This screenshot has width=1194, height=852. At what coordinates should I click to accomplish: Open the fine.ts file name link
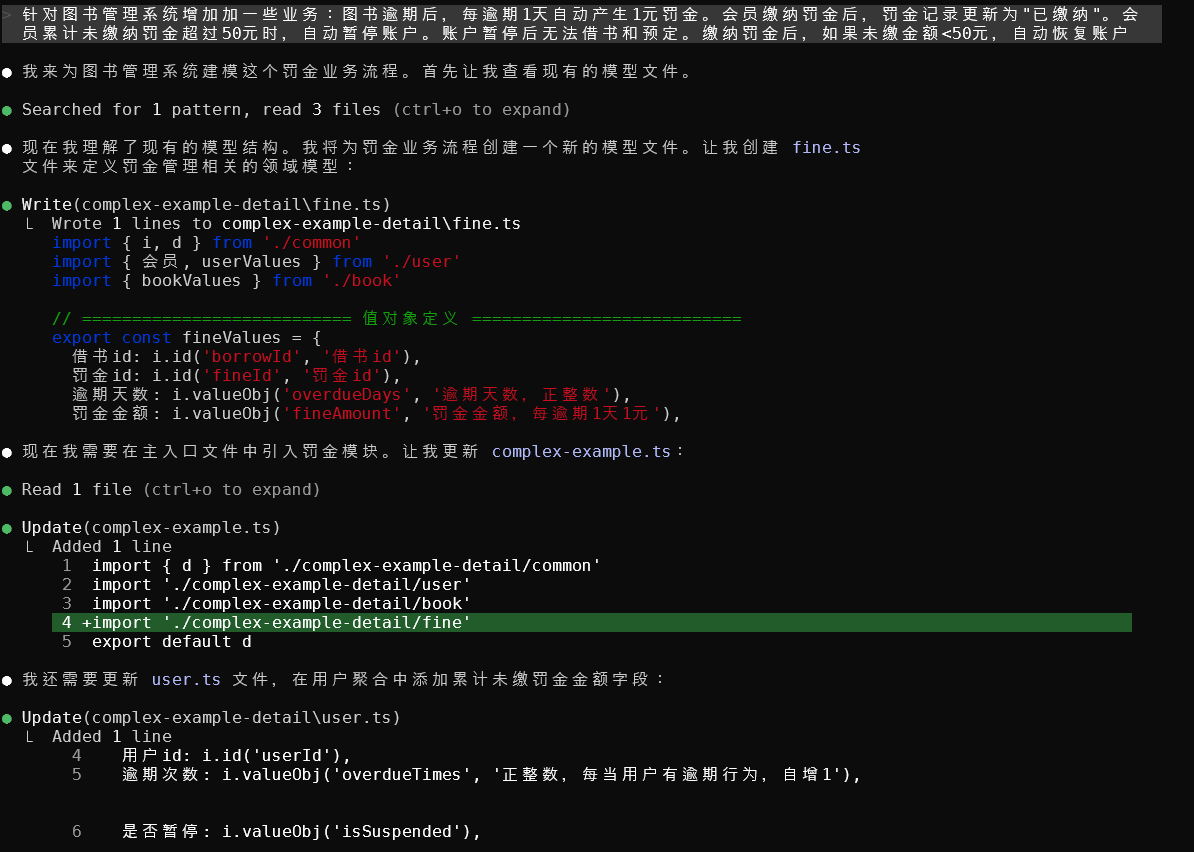coord(826,148)
